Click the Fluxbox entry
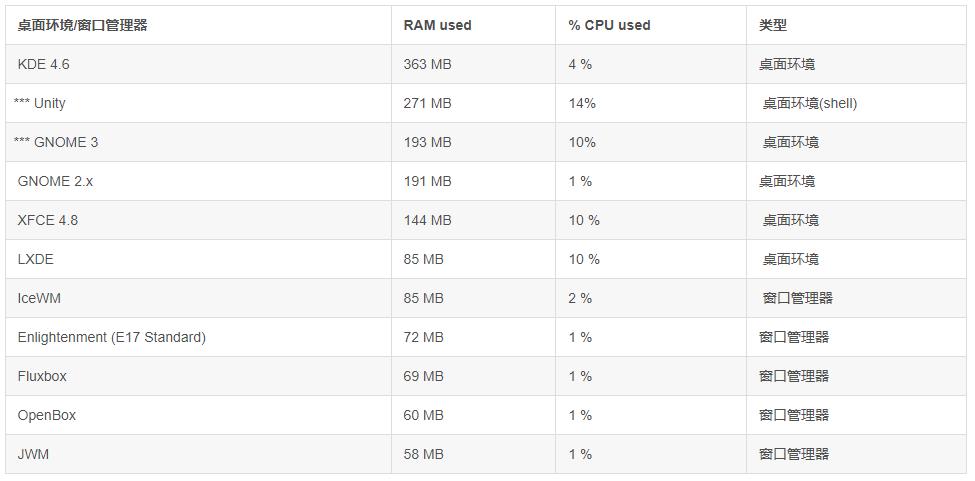The height and width of the screenshot is (481, 975). click(42, 376)
